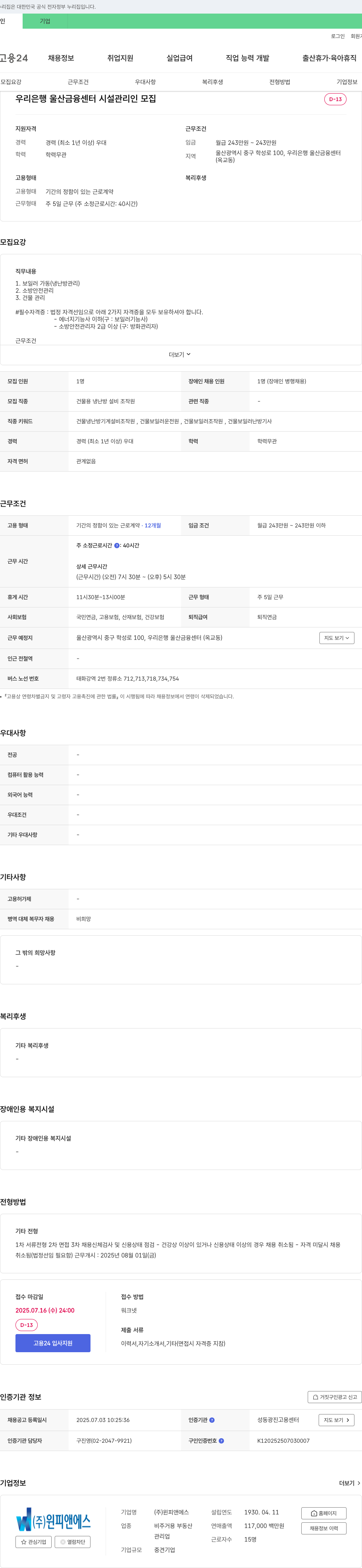Click D-13 badge under 접수 마감일
Image resolution: width=362 pixels, height=1568 pixels.
pos(26,1325)
